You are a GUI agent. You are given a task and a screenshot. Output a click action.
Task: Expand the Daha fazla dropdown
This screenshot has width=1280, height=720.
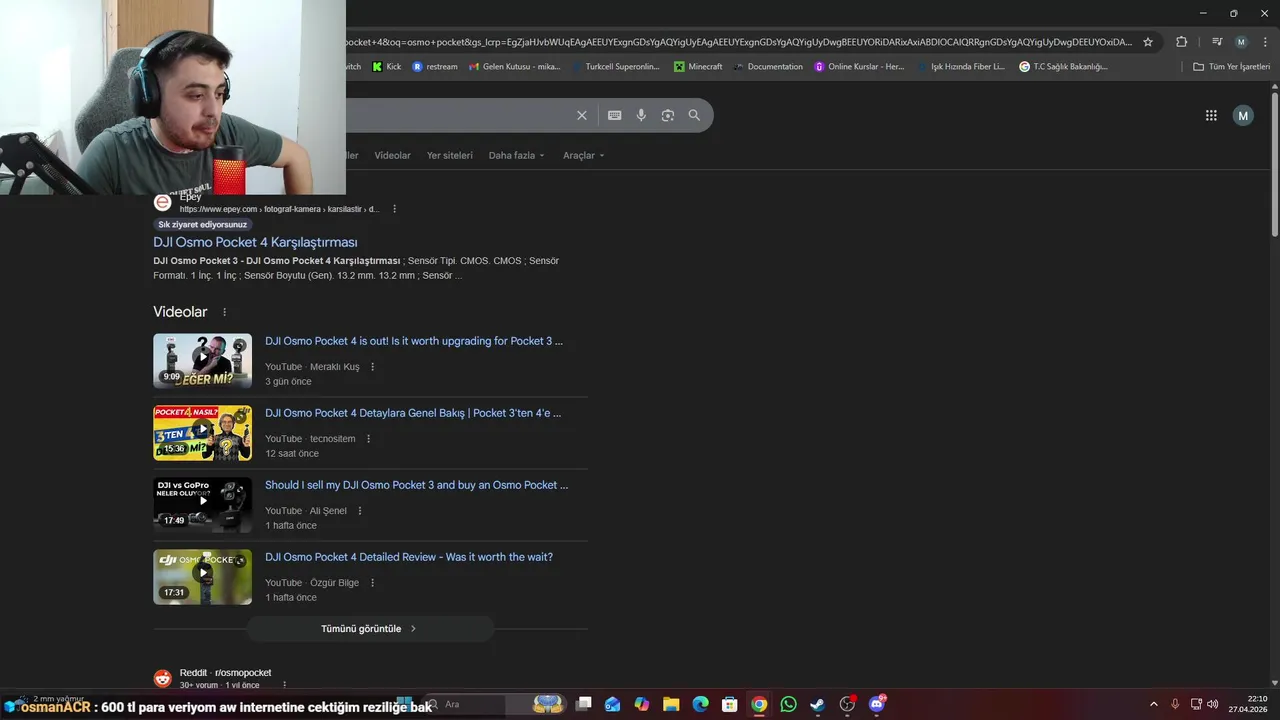coord(516,156)
